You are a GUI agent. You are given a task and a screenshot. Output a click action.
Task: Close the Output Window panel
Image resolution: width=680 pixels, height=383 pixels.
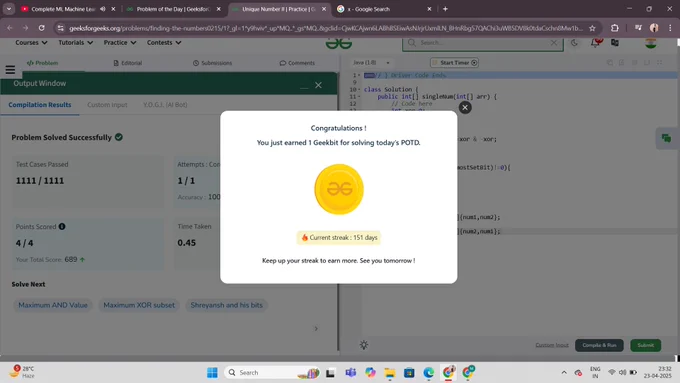coord(318,85)
